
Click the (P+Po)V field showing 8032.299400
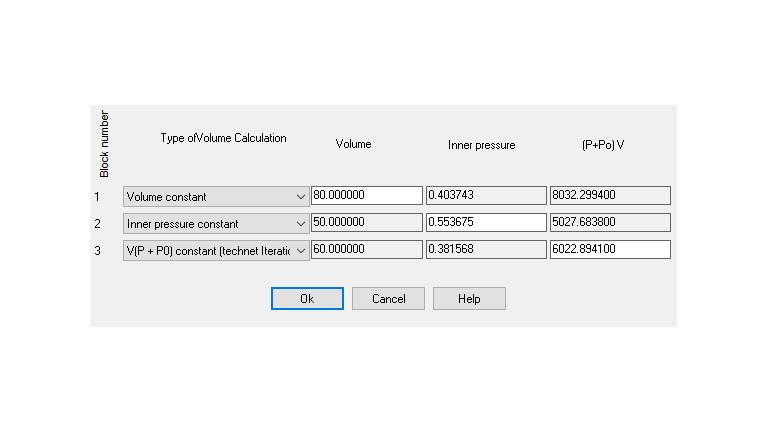610,196
